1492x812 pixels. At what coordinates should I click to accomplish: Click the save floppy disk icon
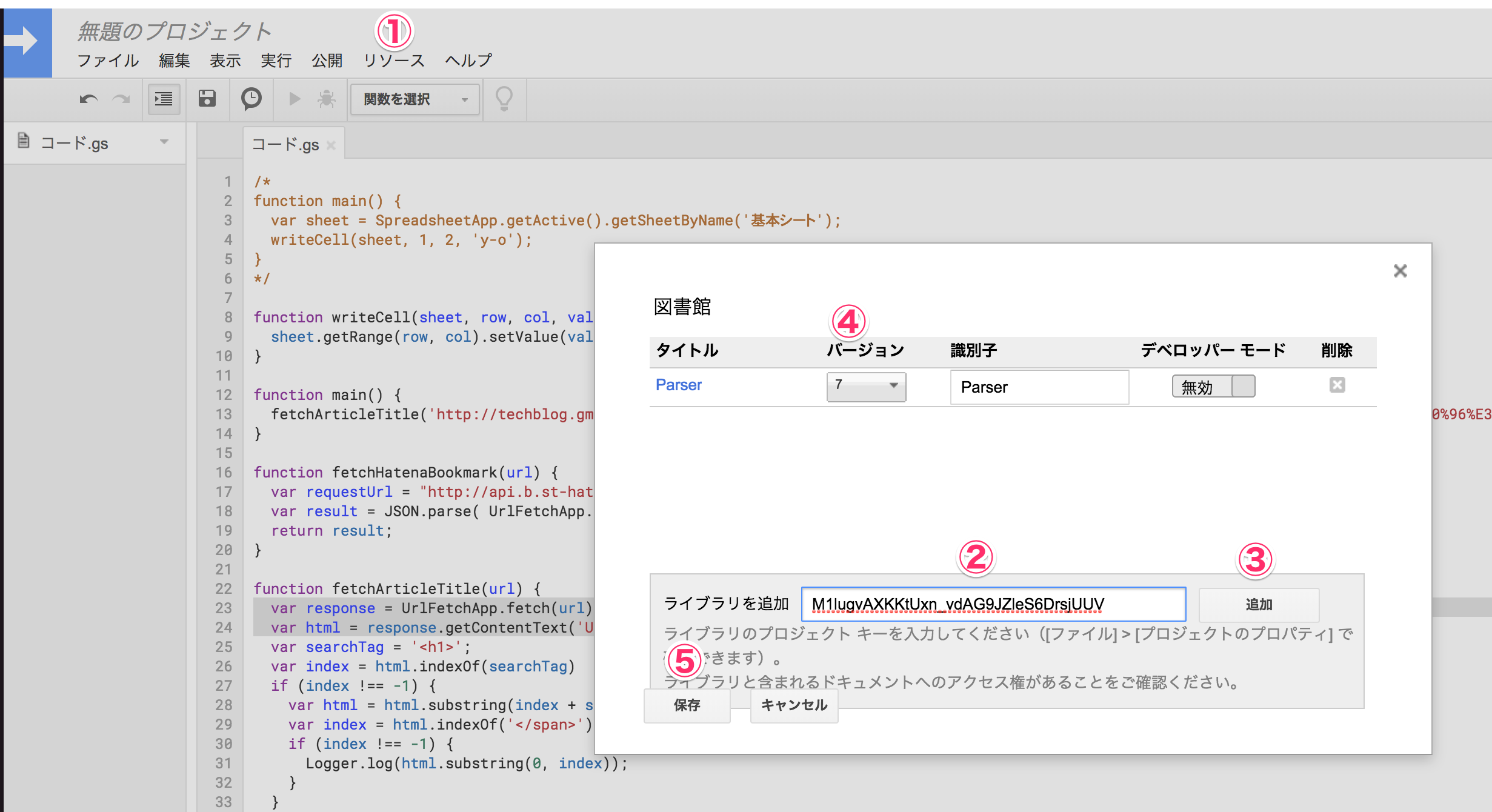[x=207, y=99]
